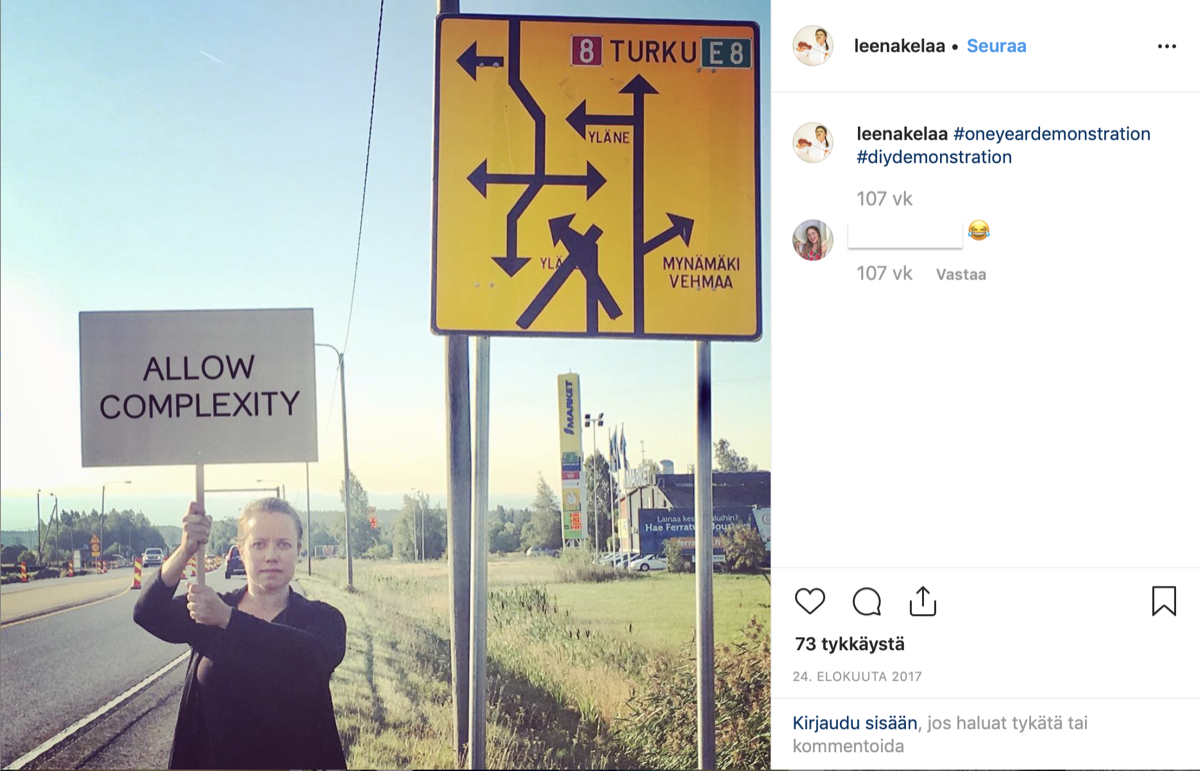1200x771 pixels.
Task: Open the #diydemonstration hashtag
Action: pyautogui.click(x=934, y=157)
